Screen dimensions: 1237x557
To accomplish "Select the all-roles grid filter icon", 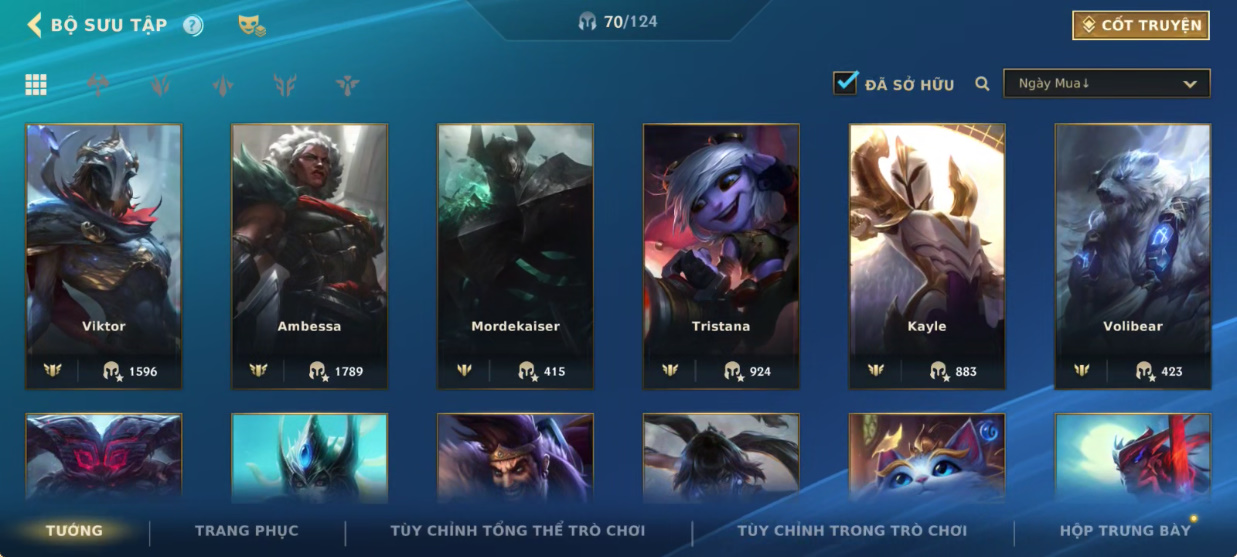I will point(36,85).
